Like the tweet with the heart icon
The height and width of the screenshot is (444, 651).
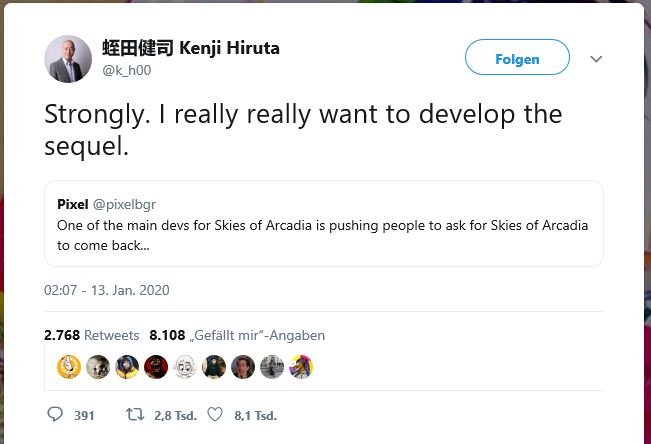tap(214, 414)
